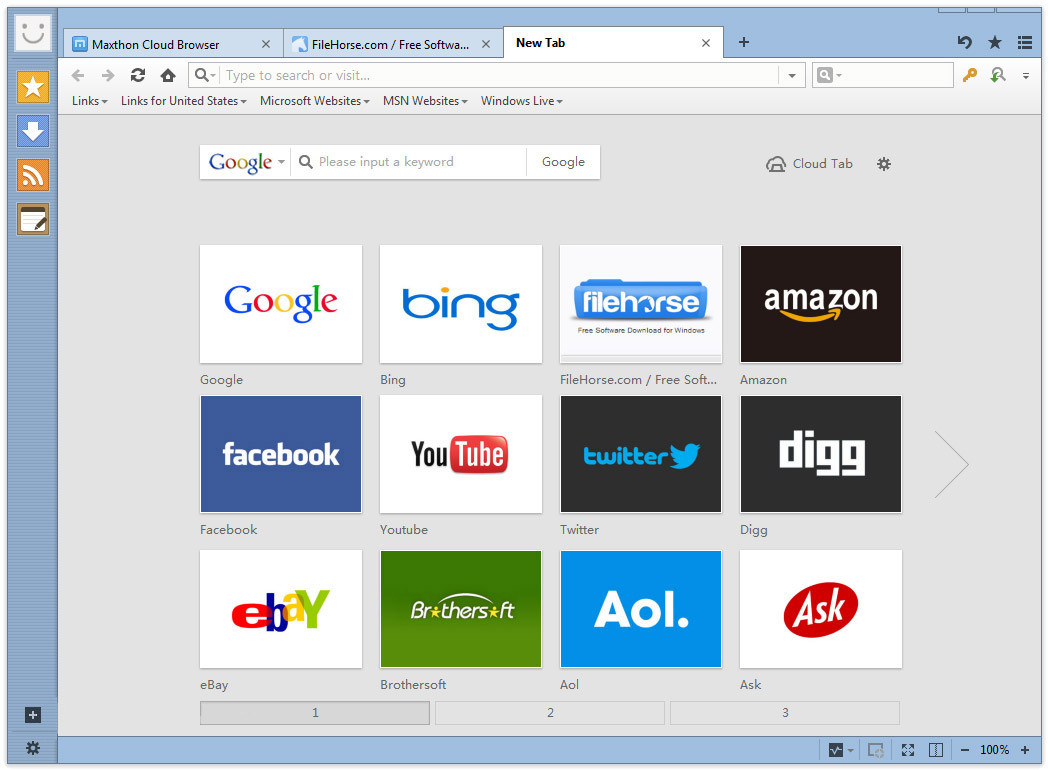Screen dimensions: 1048x770
Task: Switch to Maxthon Cloud Browser tab
Action: click(x=174, y=44)
